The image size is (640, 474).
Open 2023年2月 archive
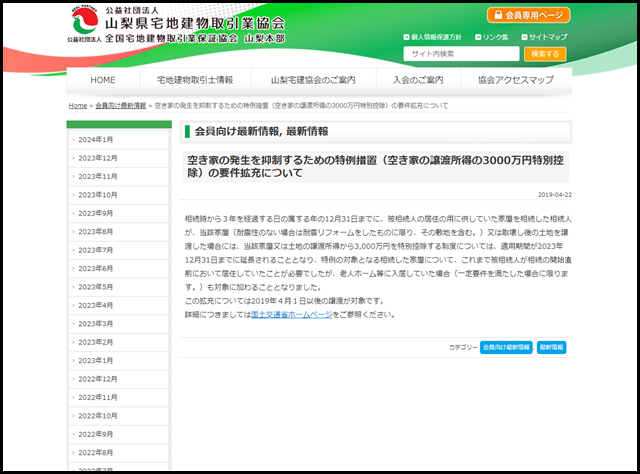coord(118,342)
